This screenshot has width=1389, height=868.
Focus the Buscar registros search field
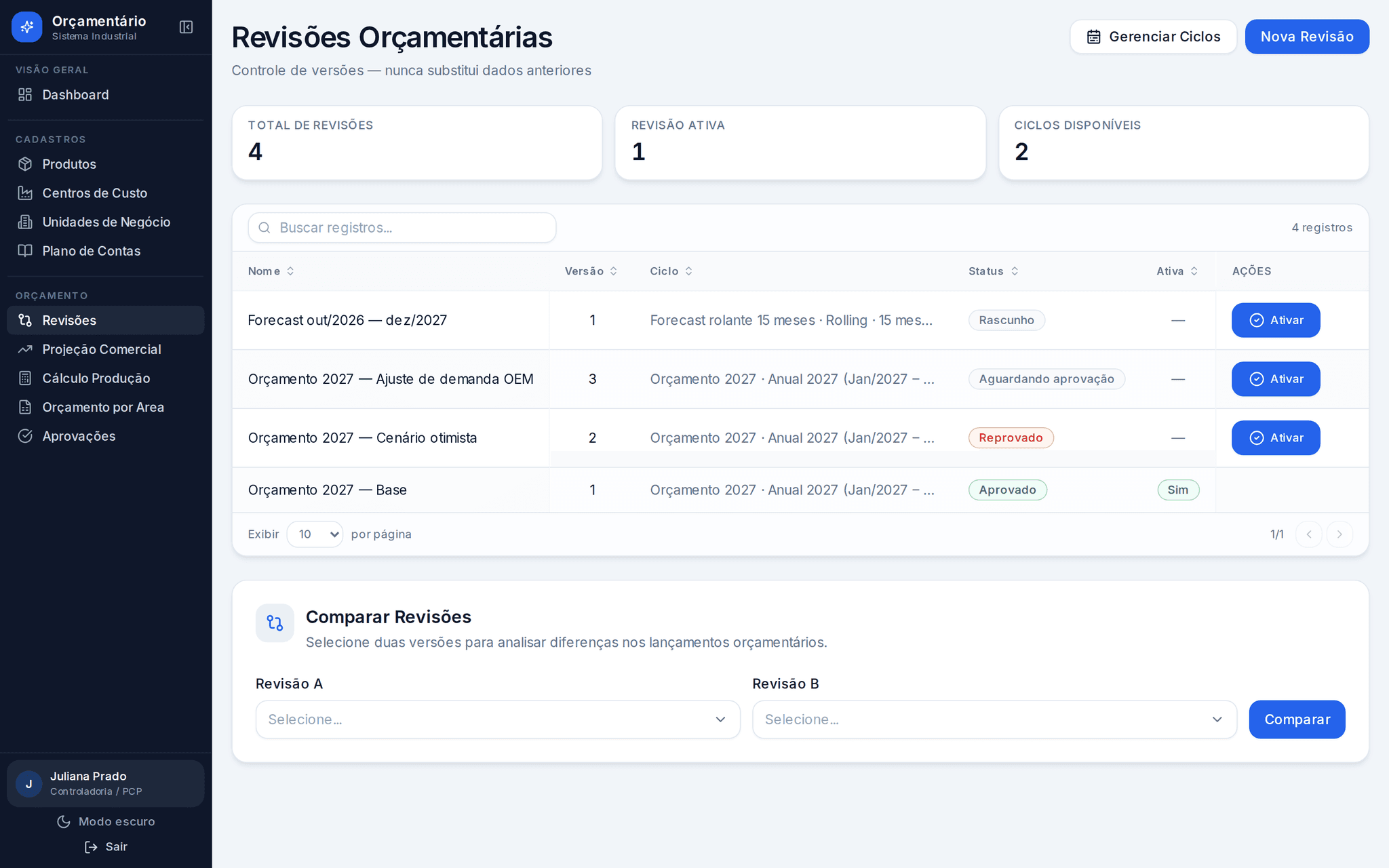(402, 228)
